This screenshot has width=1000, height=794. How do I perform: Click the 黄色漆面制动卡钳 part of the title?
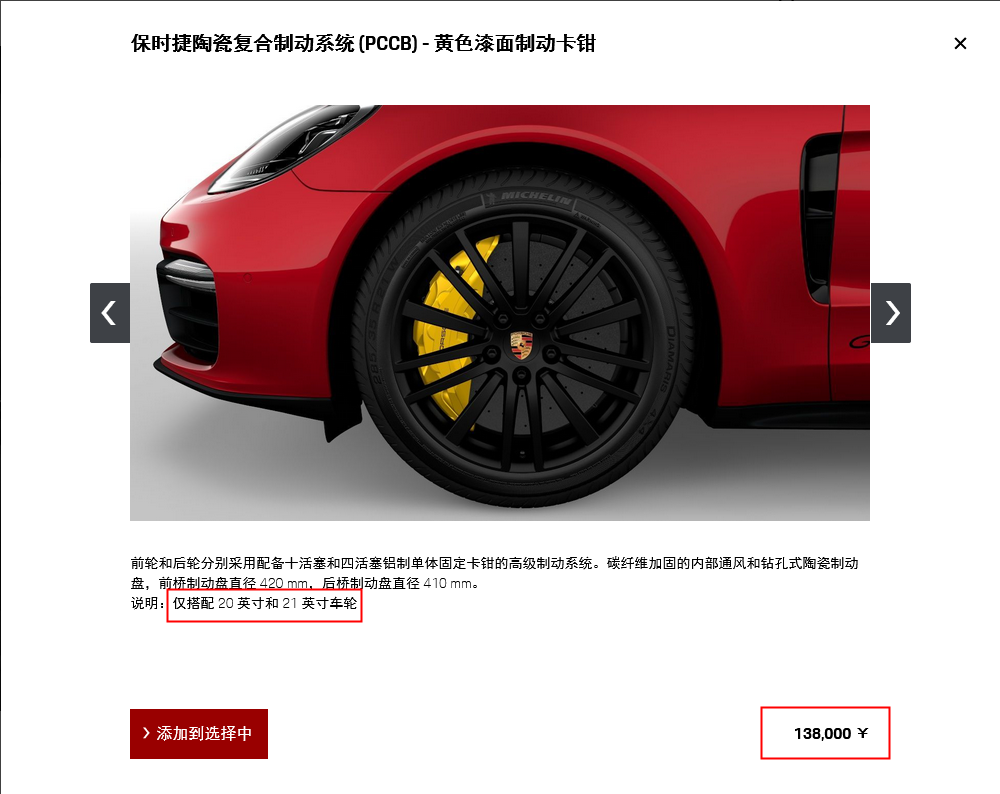pos(515,43)
